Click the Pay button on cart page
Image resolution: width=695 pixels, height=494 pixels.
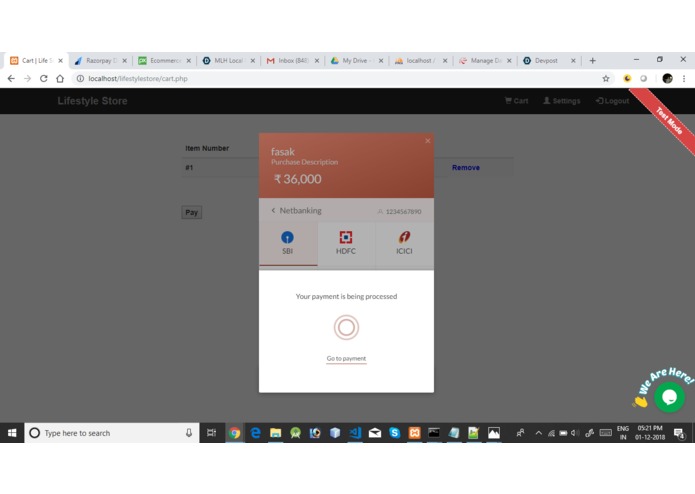(x=191, y=212)
